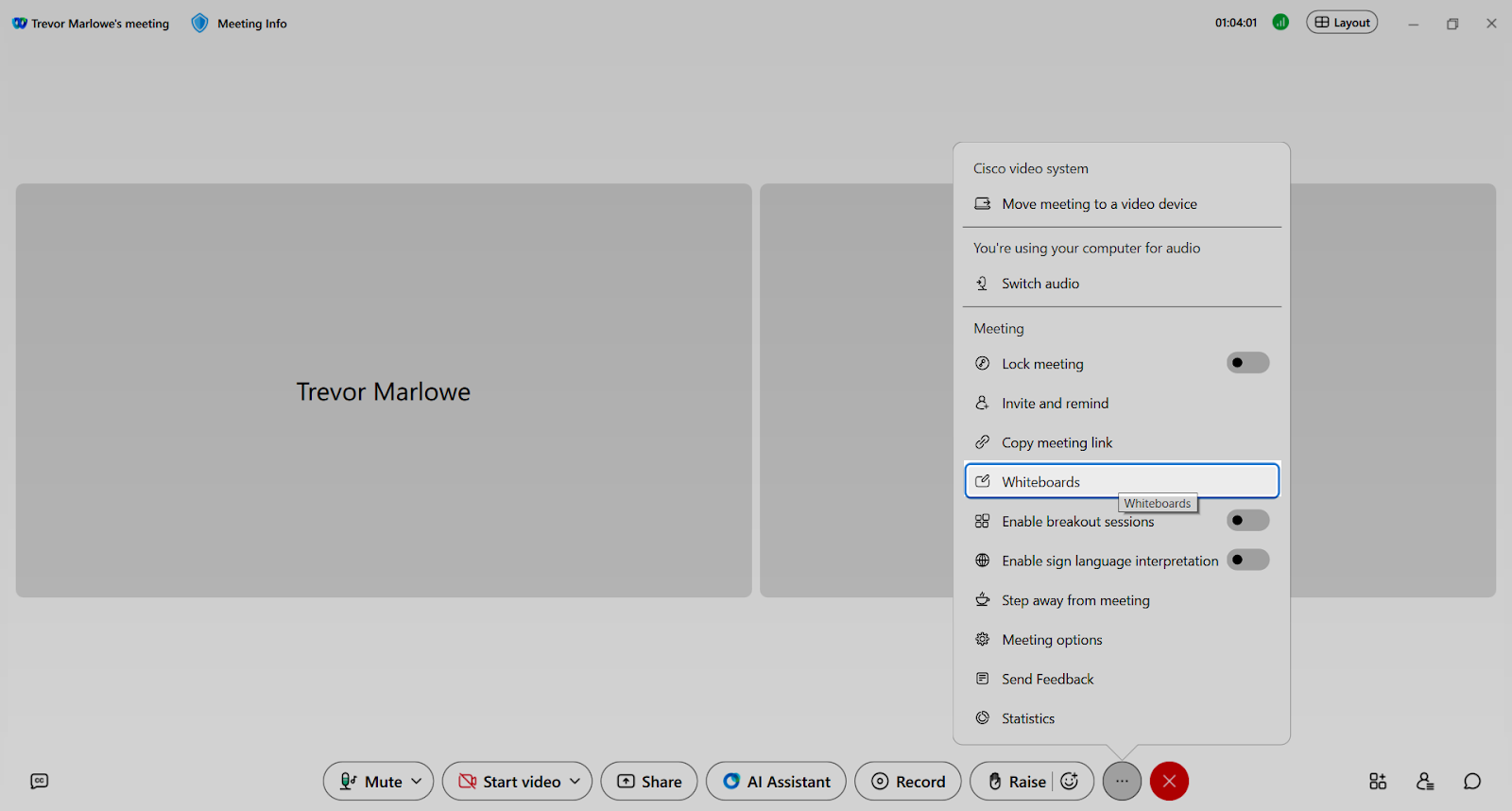Image resolution: width=1512 pixels, height=811 pixels.
Task: Toggle Enable breakout sessions switch
Action: click(1247, 521)
